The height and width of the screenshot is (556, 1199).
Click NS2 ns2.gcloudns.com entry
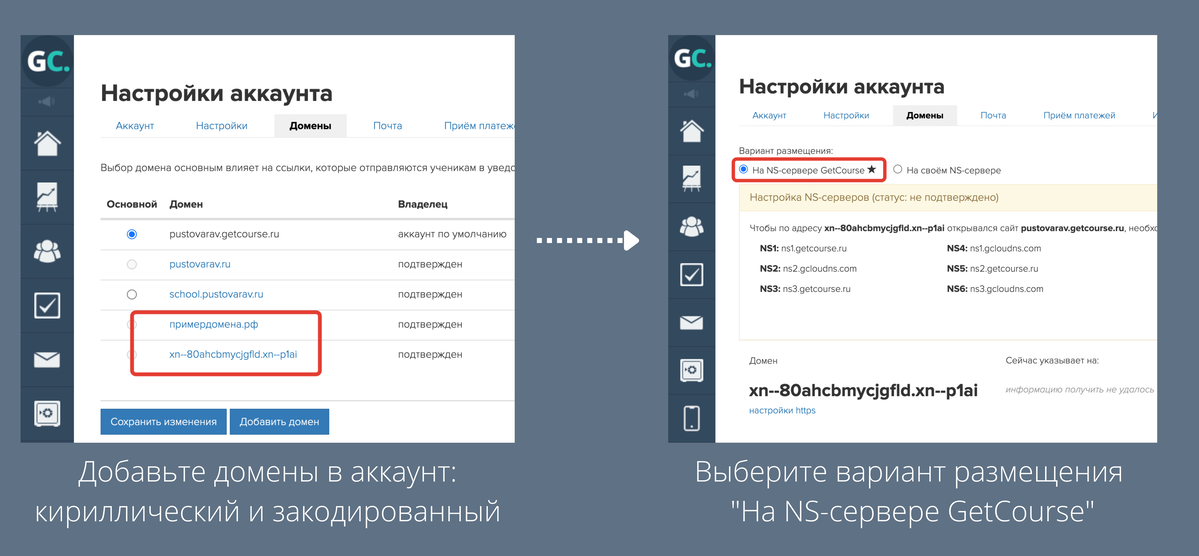pyautogui.click(x=808, y=269)
